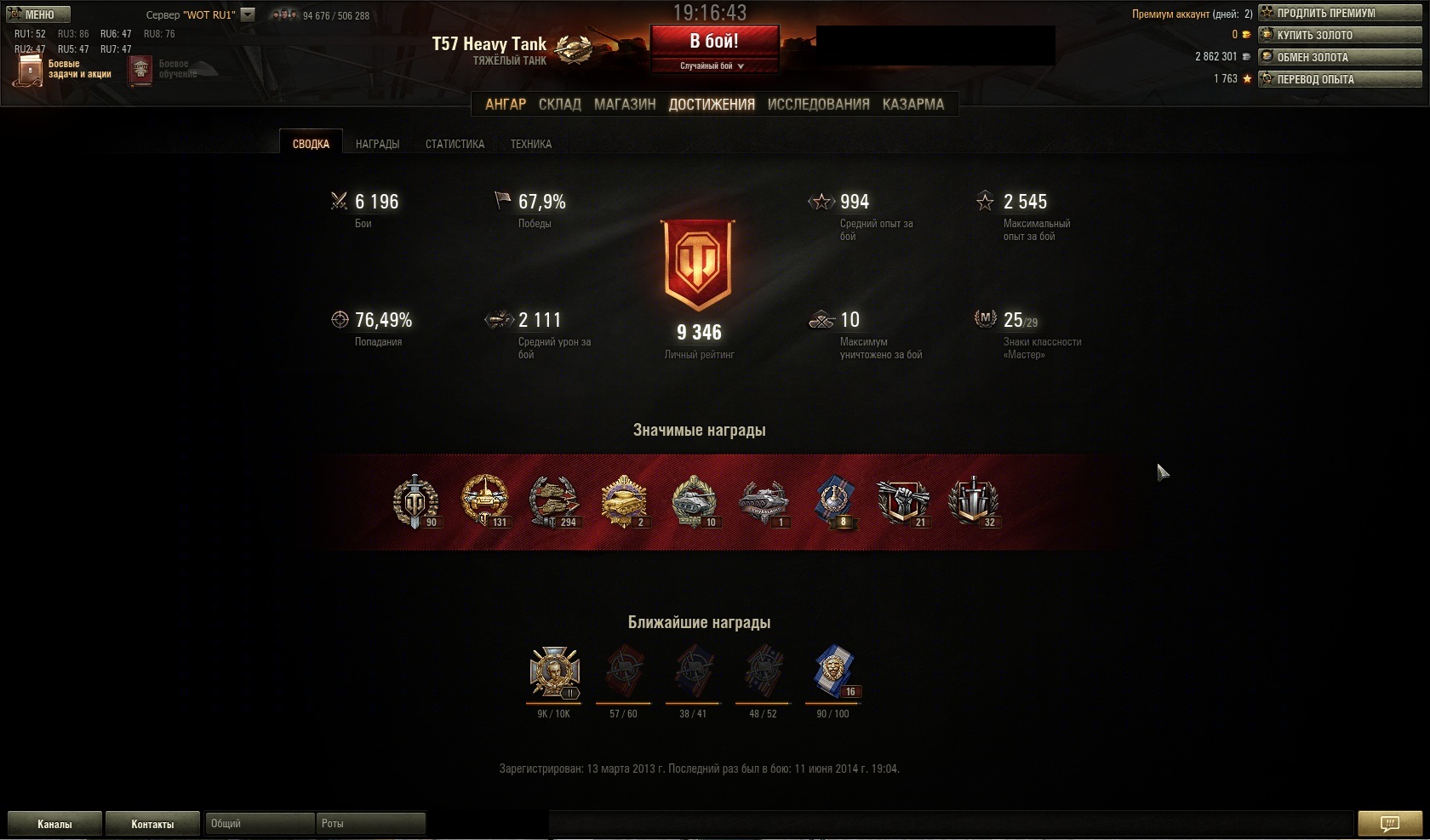Click the Kolobanov's medal icon with count 10
Viewport: 1430px width, 840px height.
click(x=695, y=502)
